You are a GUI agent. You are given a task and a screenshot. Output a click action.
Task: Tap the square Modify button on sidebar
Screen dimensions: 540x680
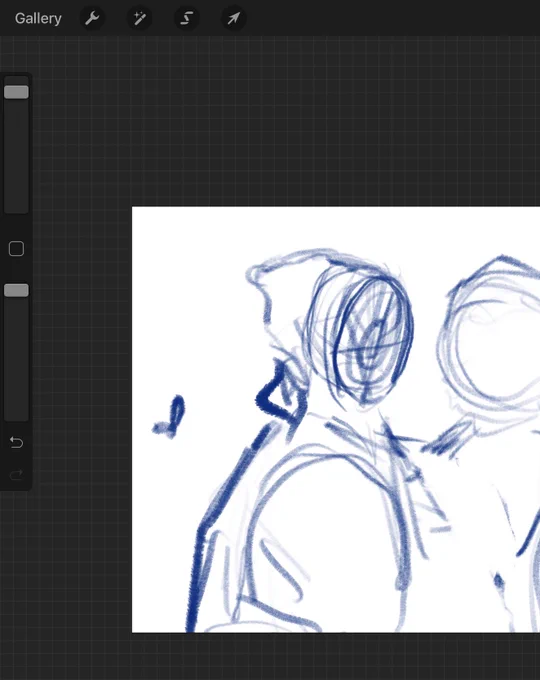pyautogui.click(x=16, y=248)
